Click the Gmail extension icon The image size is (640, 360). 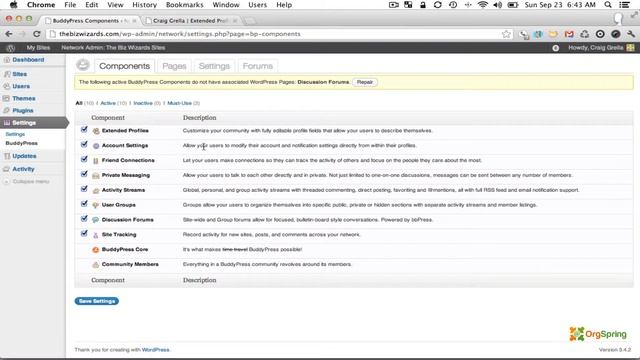(x=569, y=34)
